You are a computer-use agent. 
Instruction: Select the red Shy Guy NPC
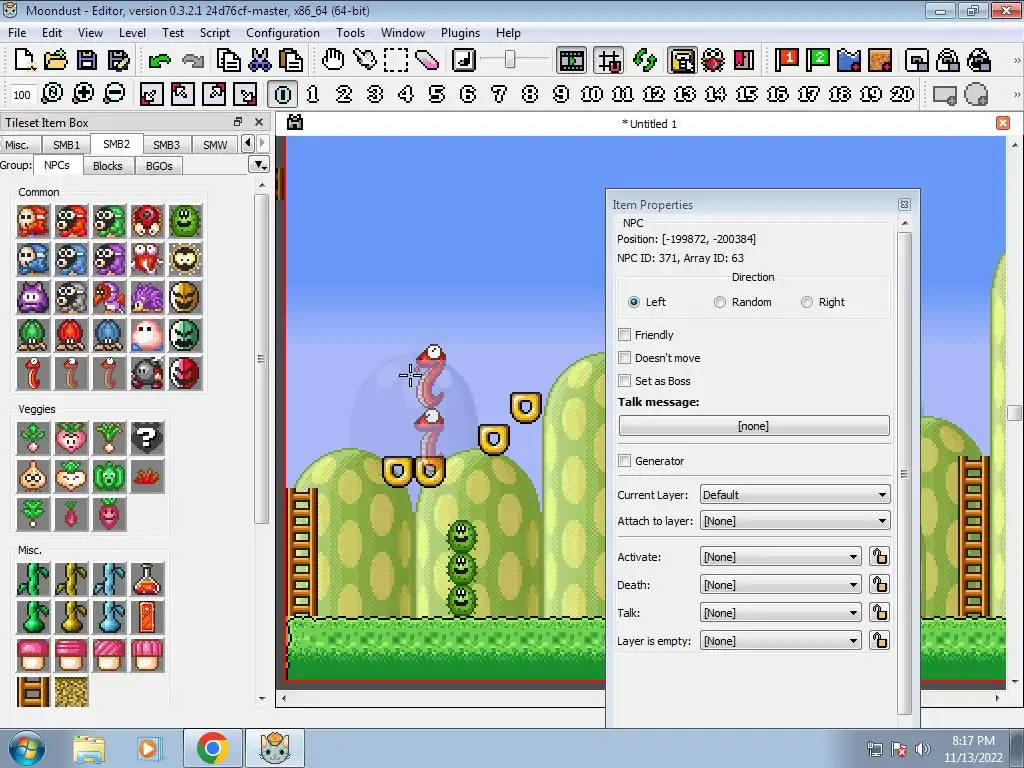(x=33, y=221)
